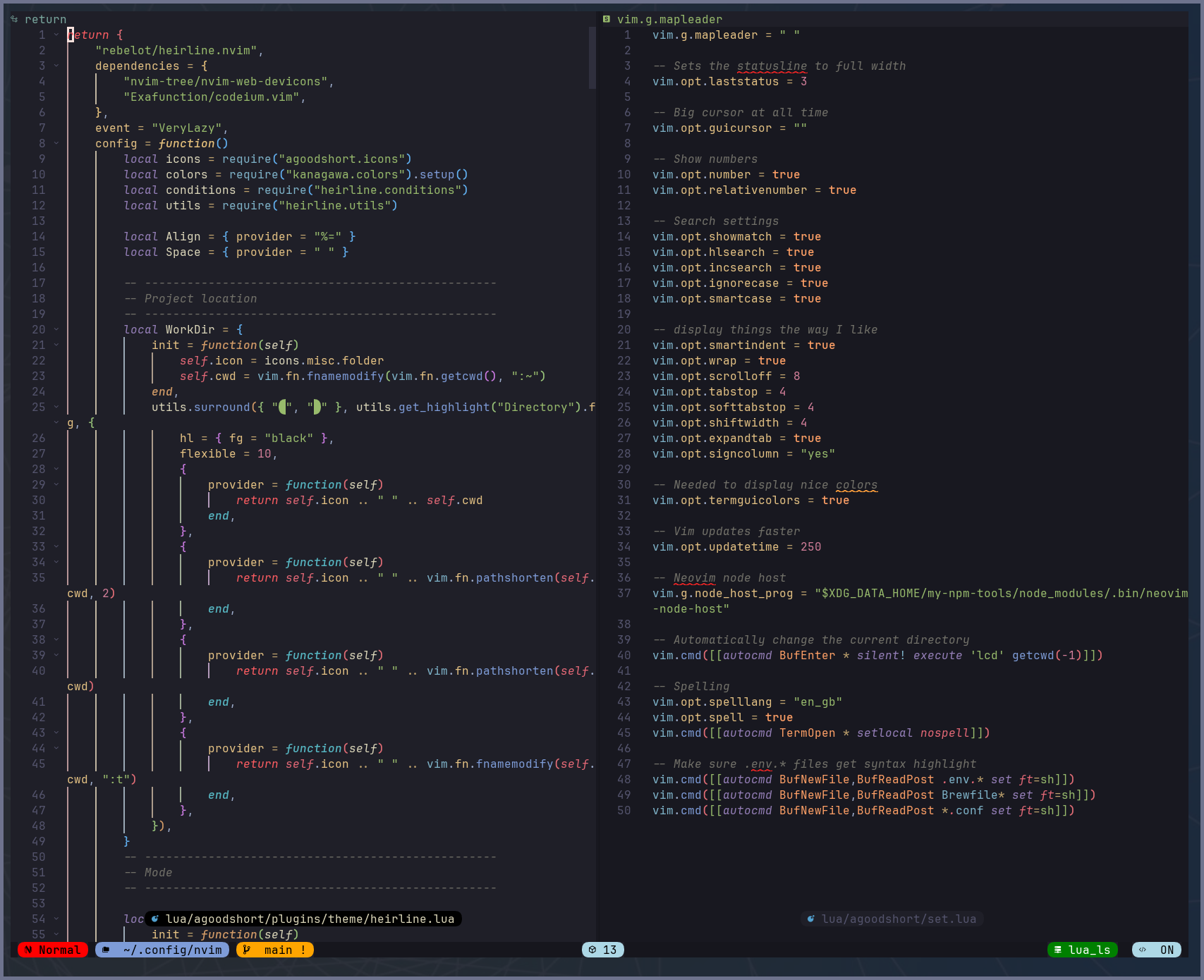Click the symbol icon before 'return' in left winbar
Screen dimensions: 1204x980
point(14,19)
